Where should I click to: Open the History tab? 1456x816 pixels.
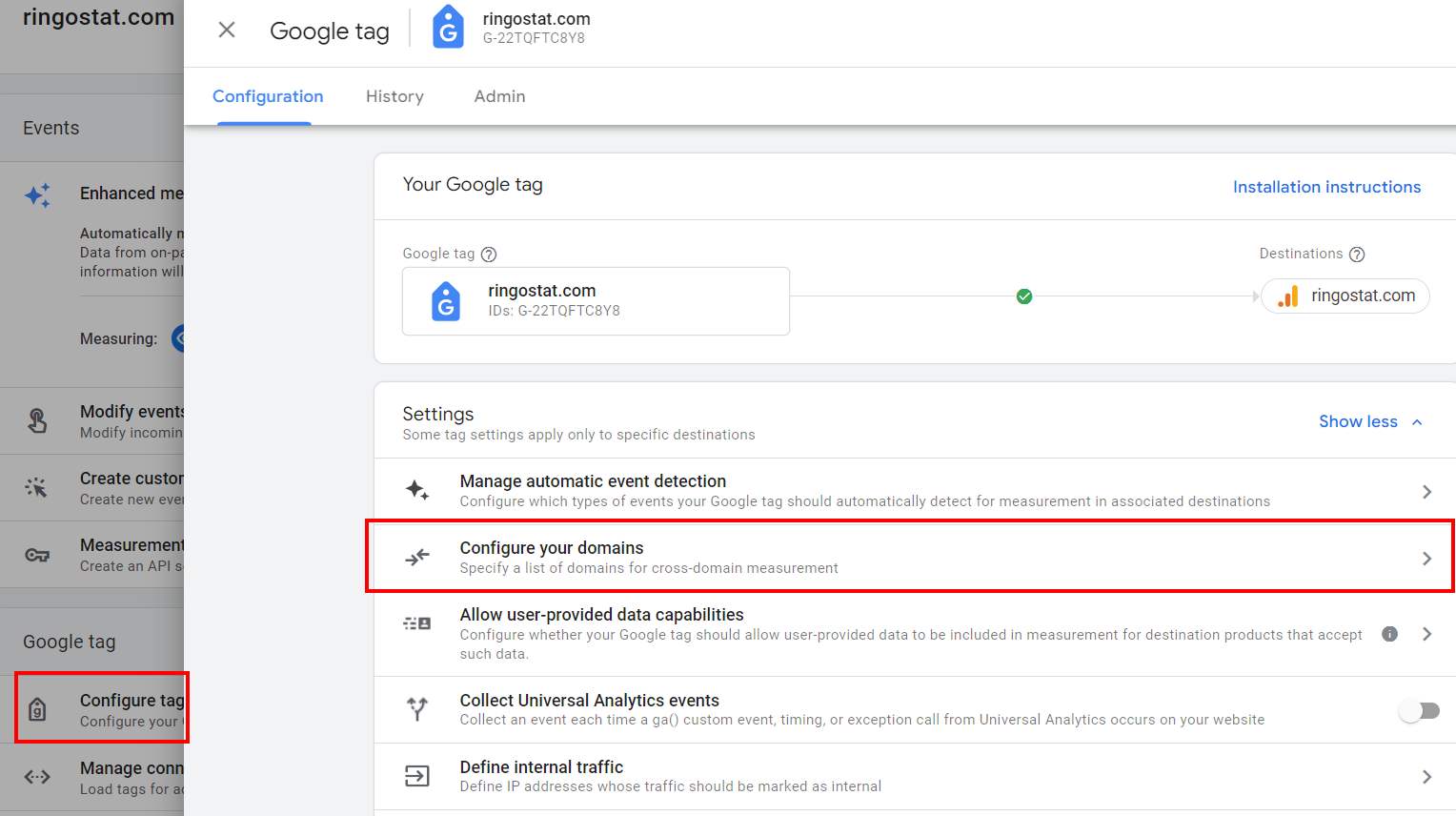pos(394,96)
